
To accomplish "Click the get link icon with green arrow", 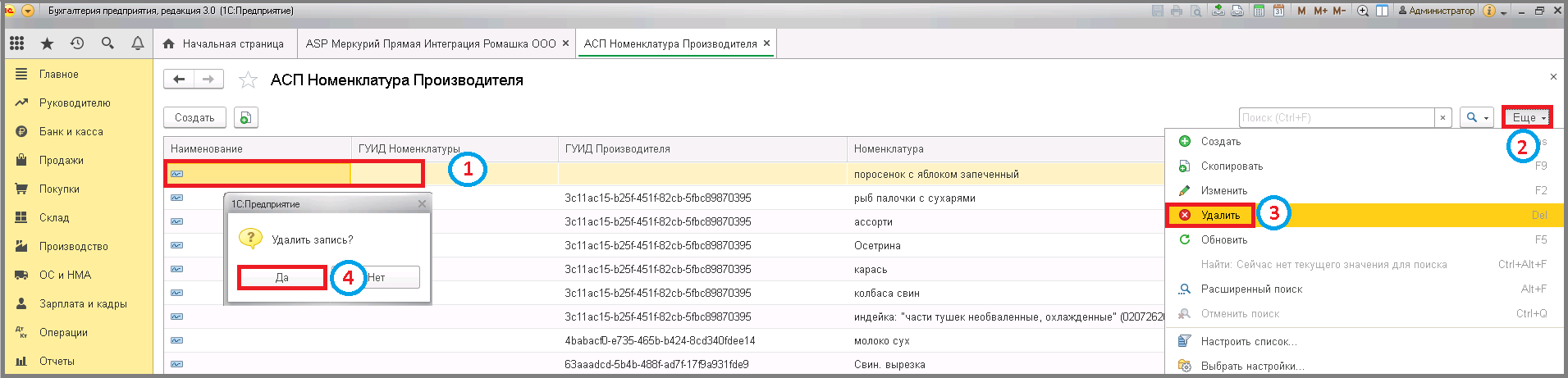I will [x=1218, y=11].
